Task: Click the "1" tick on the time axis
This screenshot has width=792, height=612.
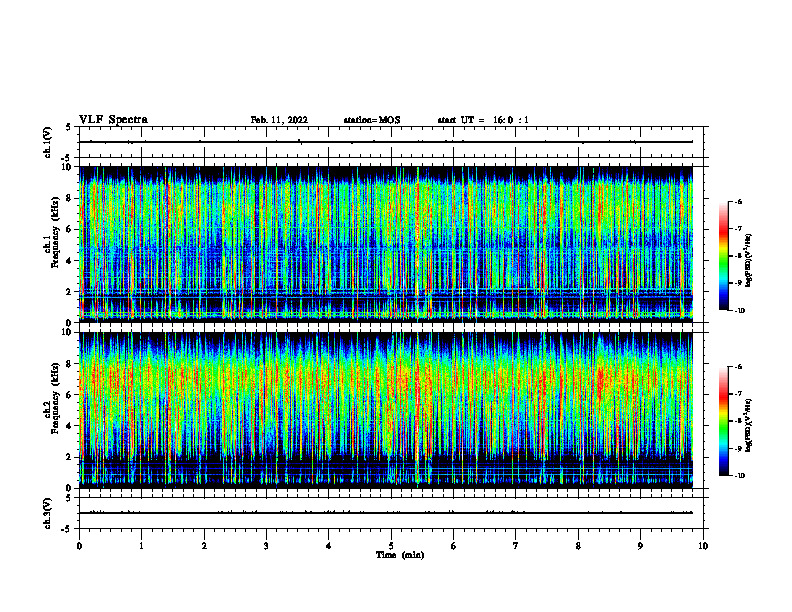Action: click(142, 546)
